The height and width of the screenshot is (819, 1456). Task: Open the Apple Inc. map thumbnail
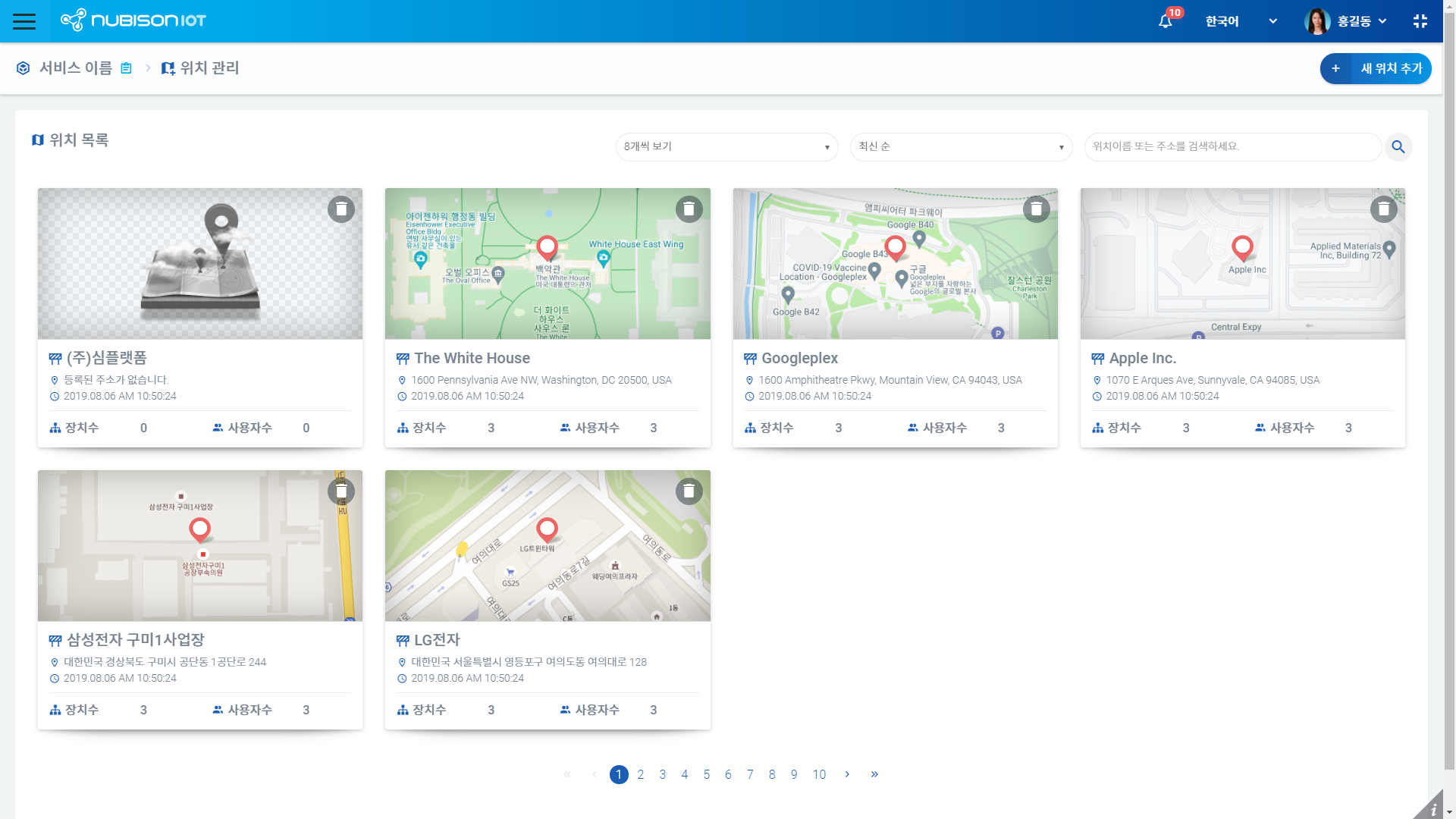click(x=1242, y=264)
